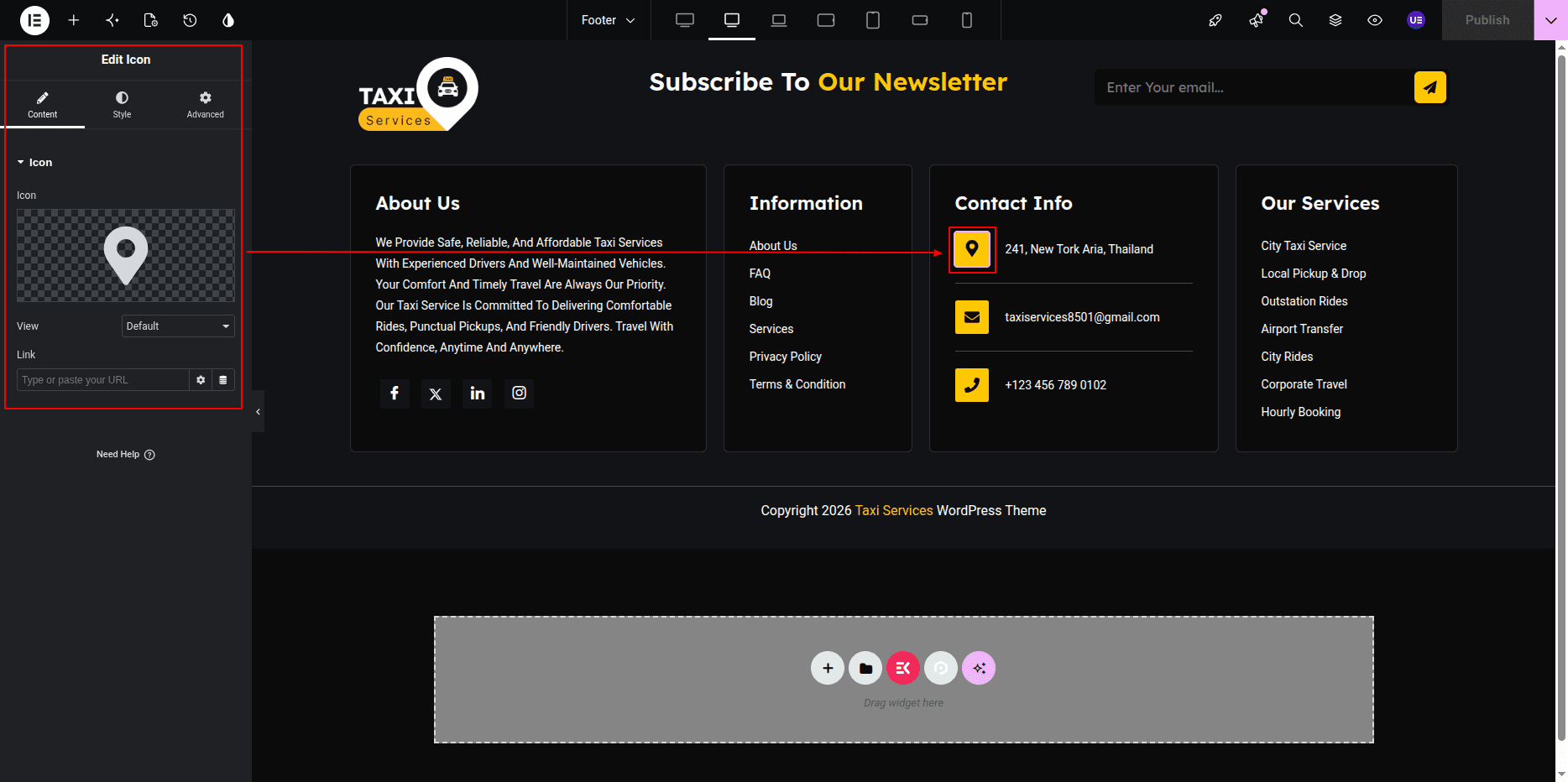Open the Privacy Policy footer link
This screenshot has width=1568, height=782.
pyautogui.click(x=786, y=357)
